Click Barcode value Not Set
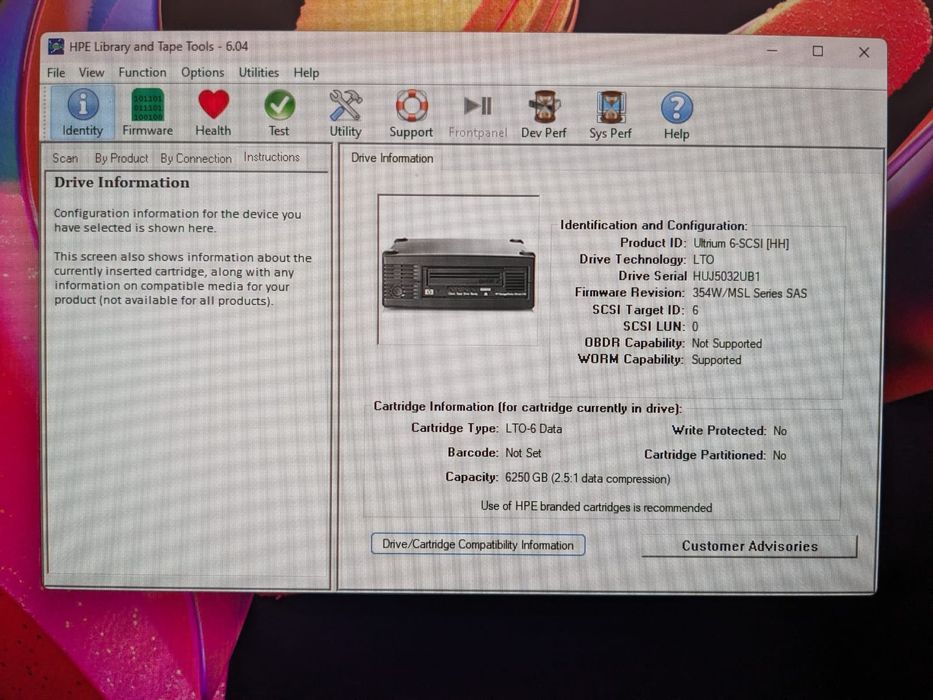The image size is (933, 700). coord(523,453)
